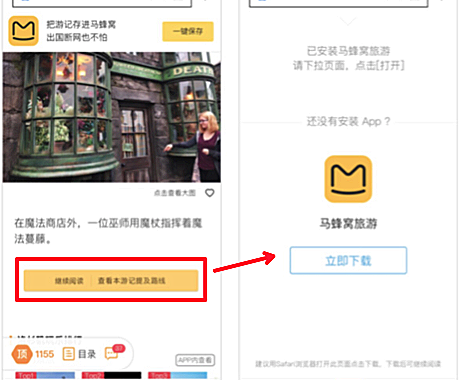Click the 请下拉页面，点击[打开] instruction line
459x380 pixels.
pos(348,65)
